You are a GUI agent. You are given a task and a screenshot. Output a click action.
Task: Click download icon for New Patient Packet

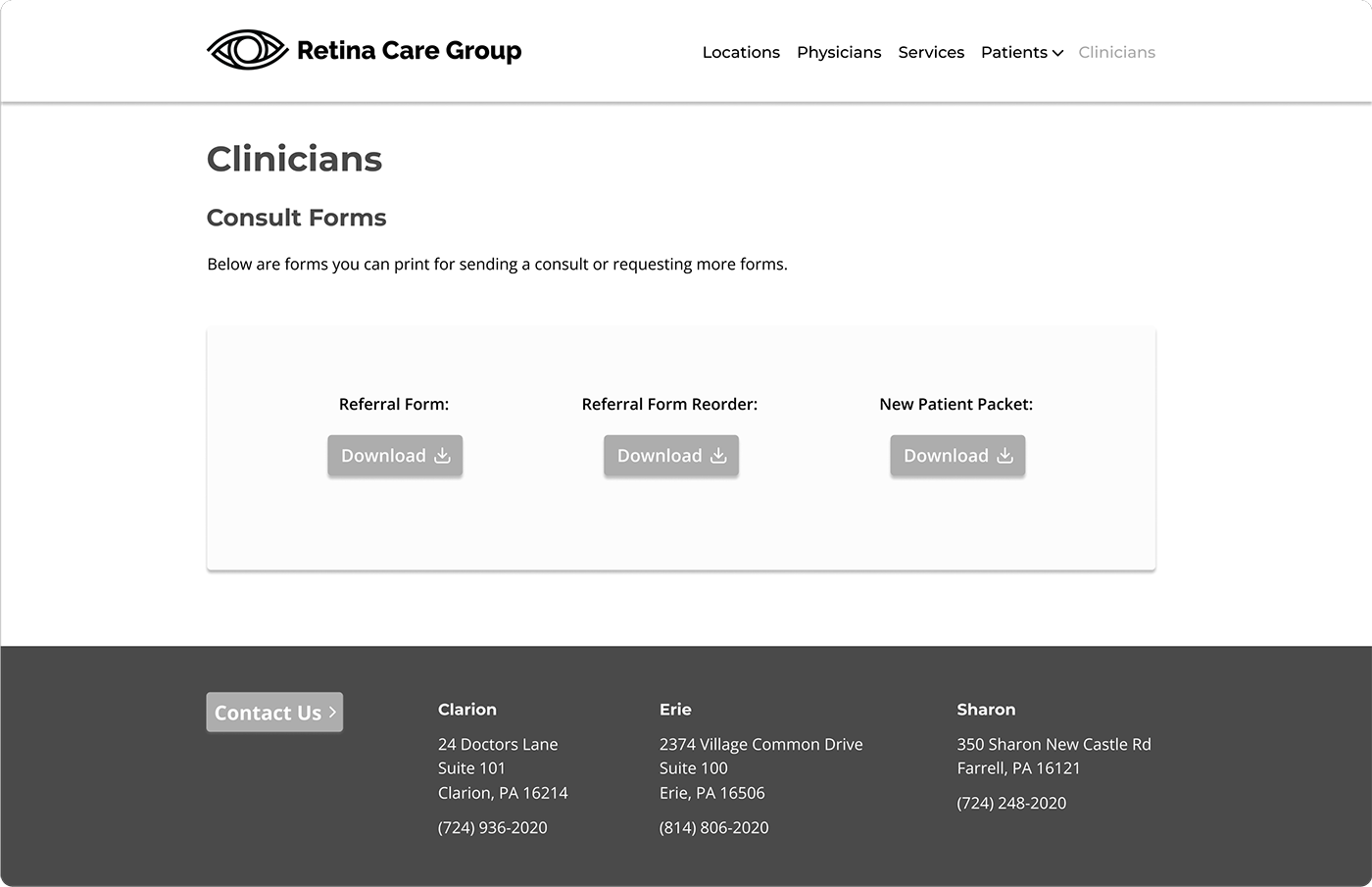point(1005,456)
